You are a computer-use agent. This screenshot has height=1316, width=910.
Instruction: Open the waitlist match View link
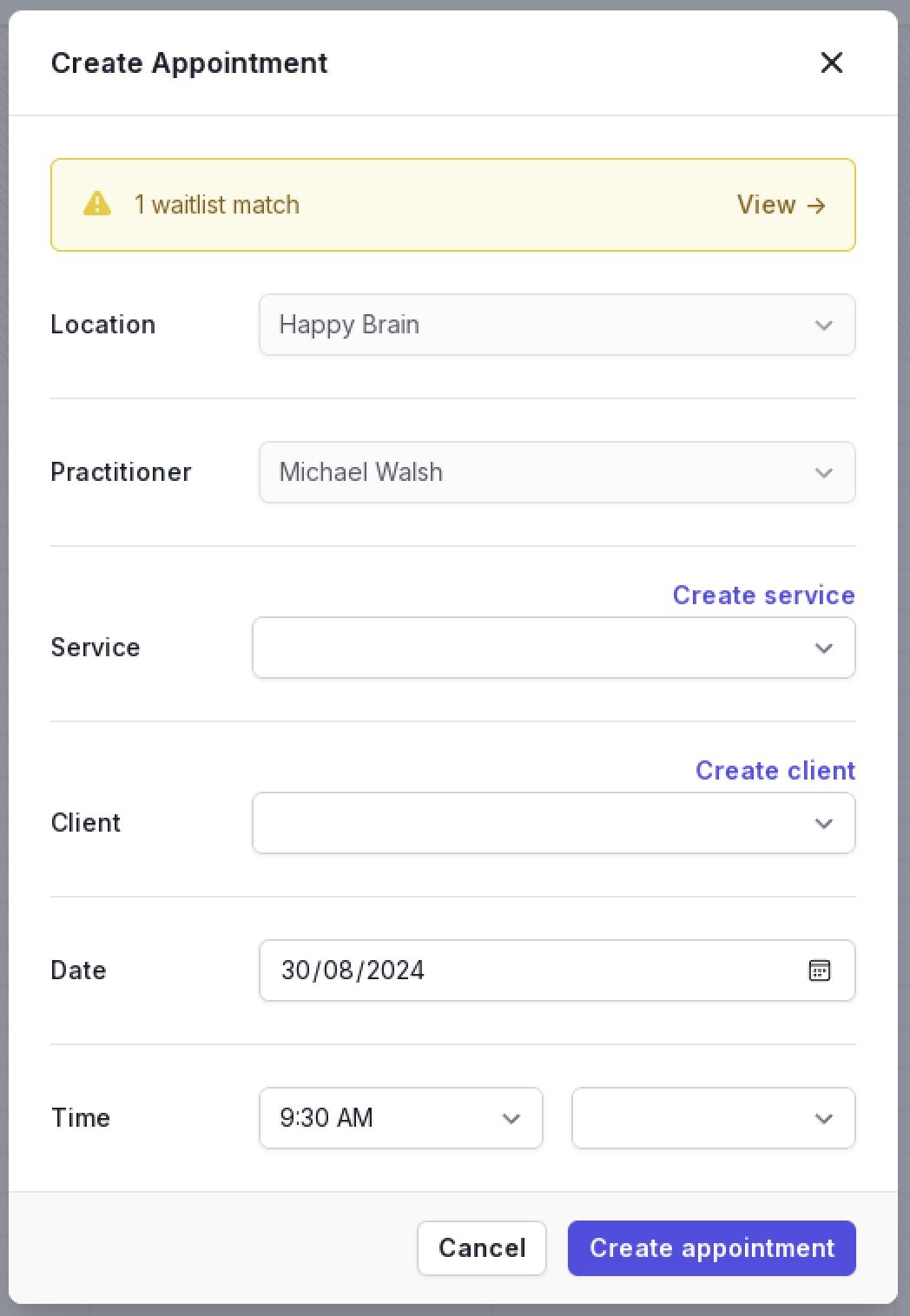pyautogui.click(x=781, y=205)
